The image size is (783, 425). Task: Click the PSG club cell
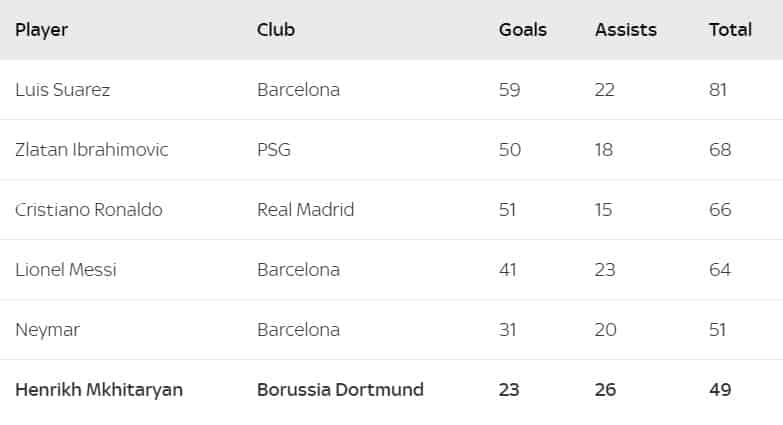[x=274, y=150]
